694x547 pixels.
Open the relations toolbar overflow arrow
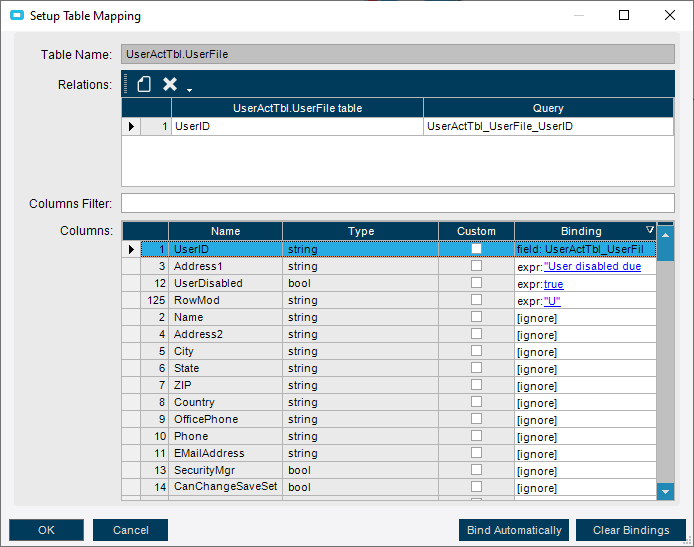point(189,90)
